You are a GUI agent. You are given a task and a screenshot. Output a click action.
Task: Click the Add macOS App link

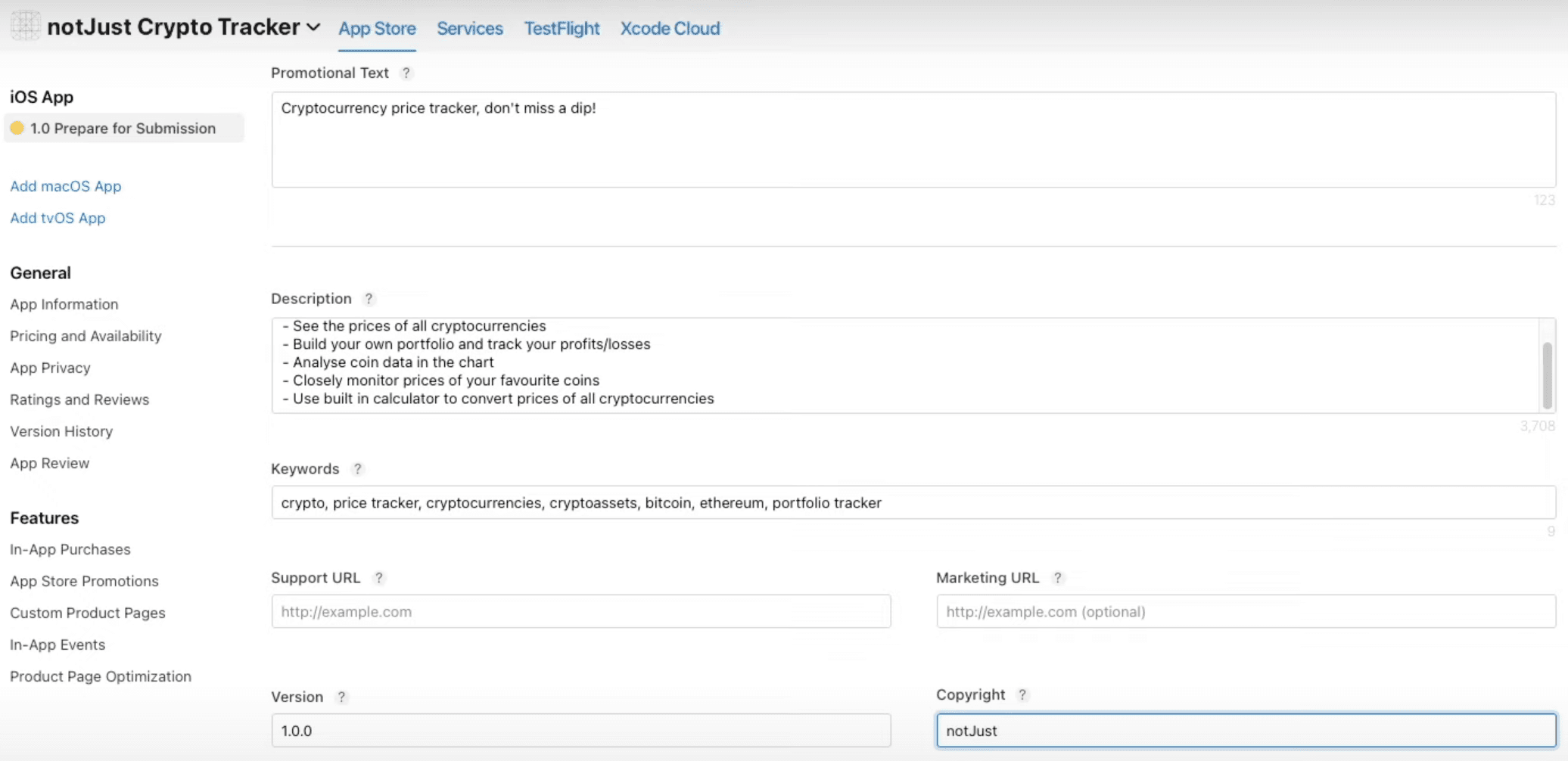point(66,186)
